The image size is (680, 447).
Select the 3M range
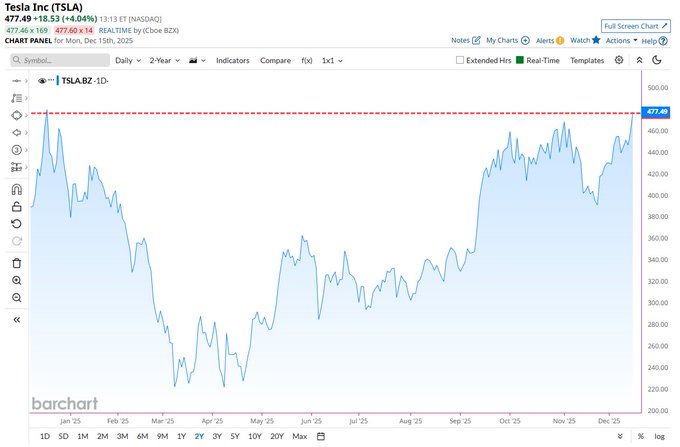(122, 436)
